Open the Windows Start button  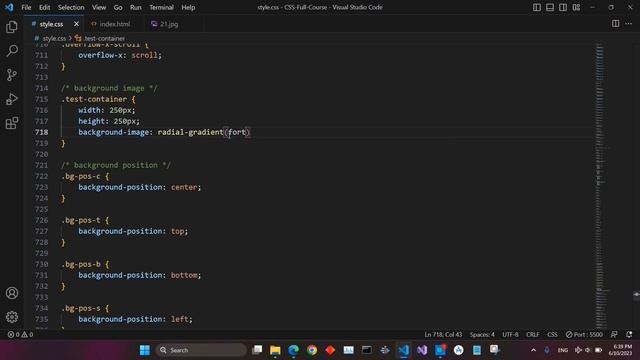(x=145, y=350)
